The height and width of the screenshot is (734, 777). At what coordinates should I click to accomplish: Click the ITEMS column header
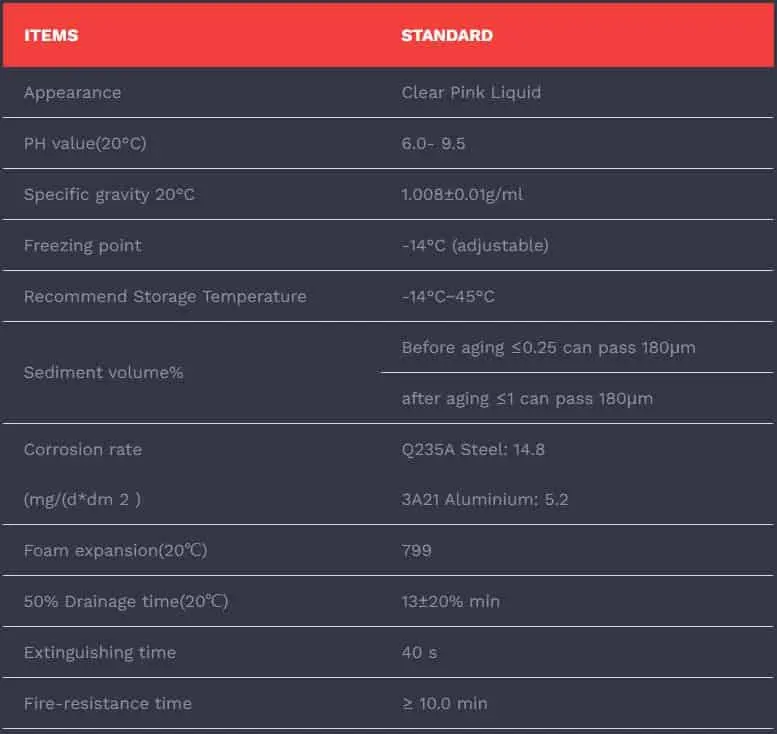51,35
